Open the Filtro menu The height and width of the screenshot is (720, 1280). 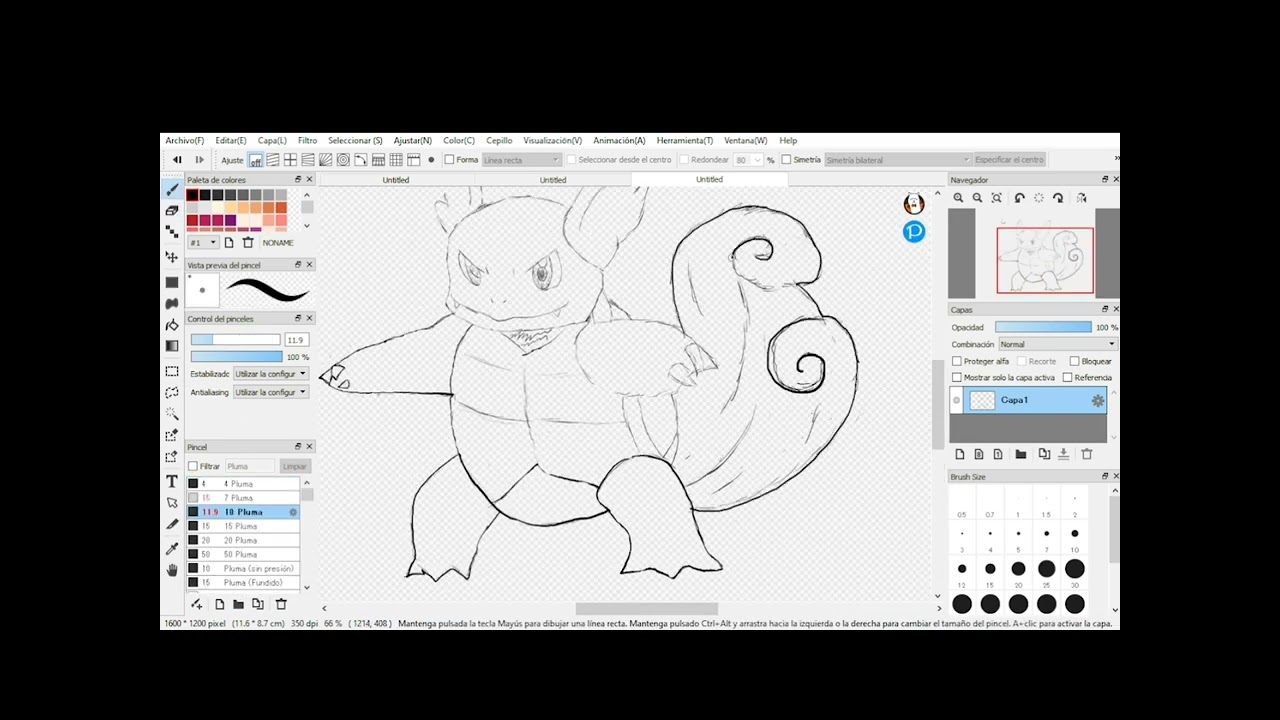click(x=307, y=141)
